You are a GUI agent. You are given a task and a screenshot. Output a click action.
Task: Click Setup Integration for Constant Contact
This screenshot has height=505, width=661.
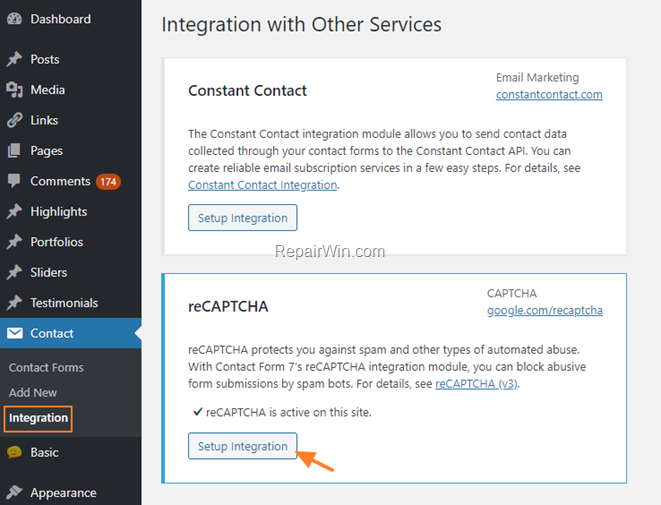[242, 218]
